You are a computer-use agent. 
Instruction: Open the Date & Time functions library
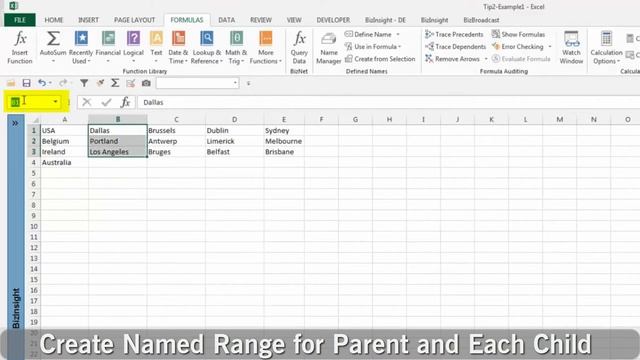point(178,47)
